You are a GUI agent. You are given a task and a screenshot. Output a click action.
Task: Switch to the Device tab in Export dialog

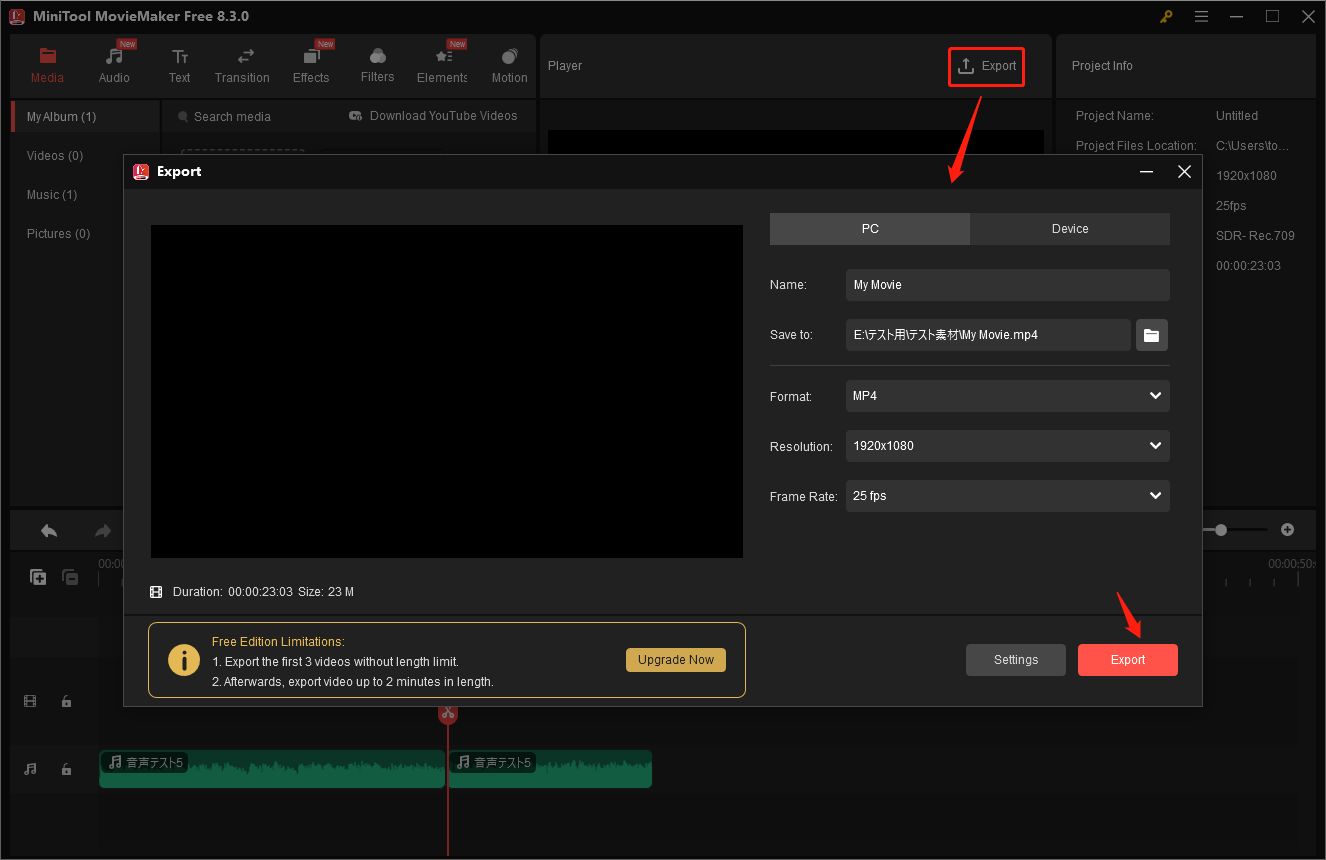tap(1070, 229)
